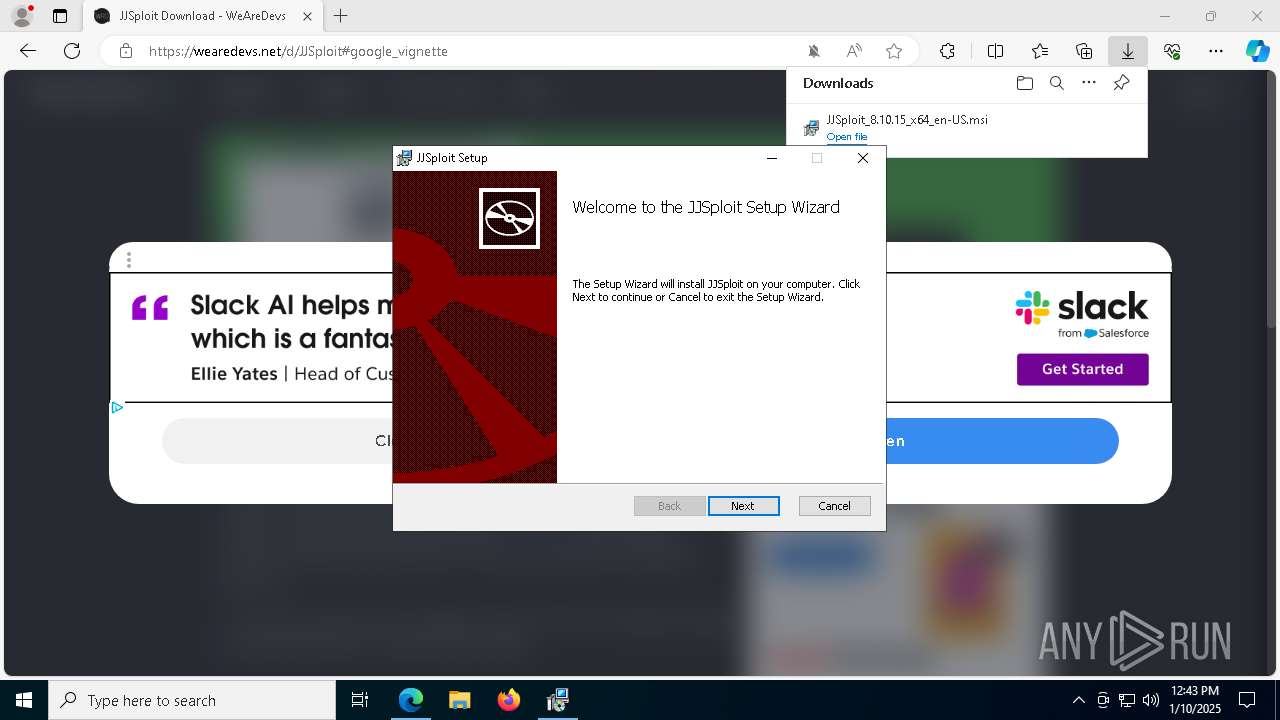Image resolution: width=1280 pixels, height=720 pixels.
Task: Open Browser essentials heart icon
Action: click(x=1172, y=51)
